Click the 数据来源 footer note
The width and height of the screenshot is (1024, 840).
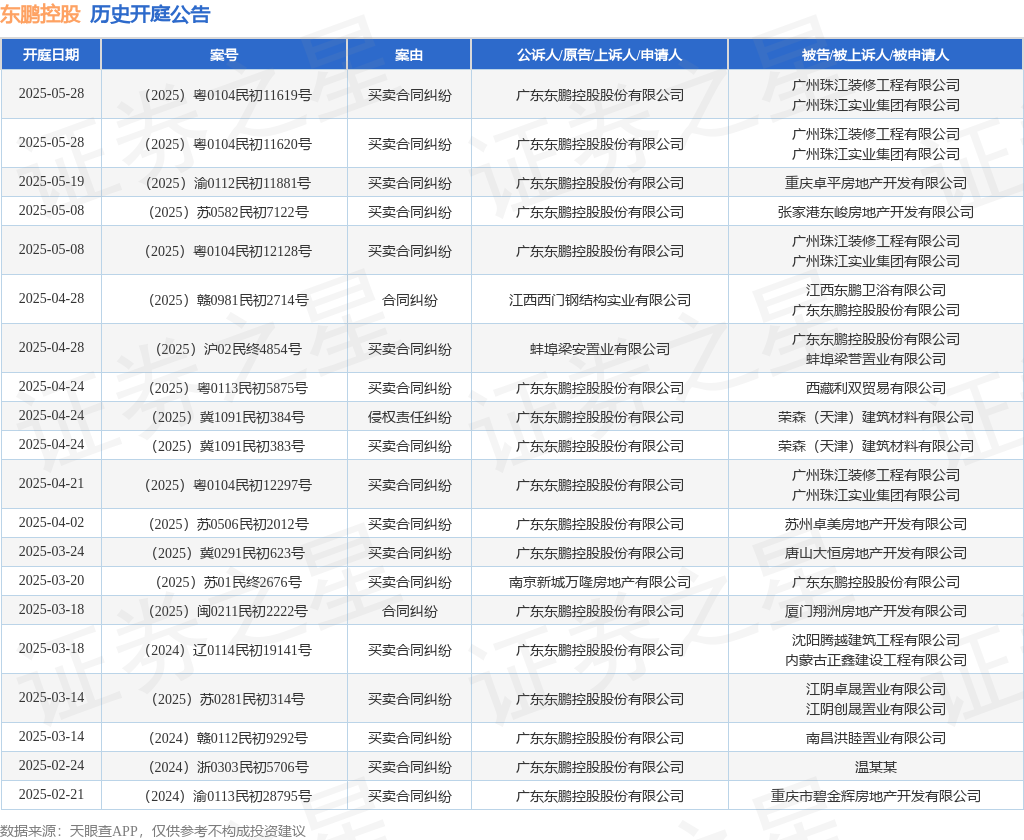[153, 831]
